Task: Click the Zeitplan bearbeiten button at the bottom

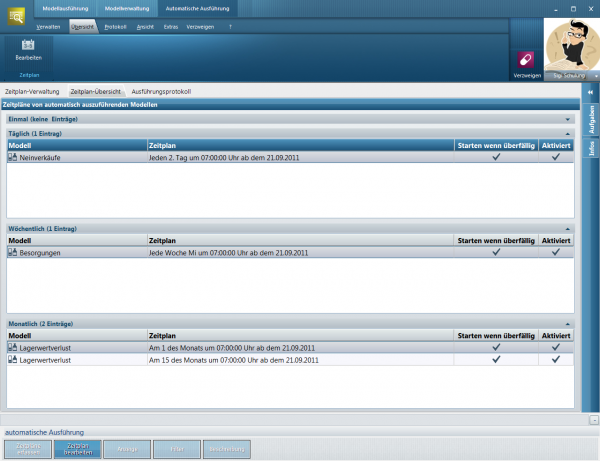Action: coord(78,449)
